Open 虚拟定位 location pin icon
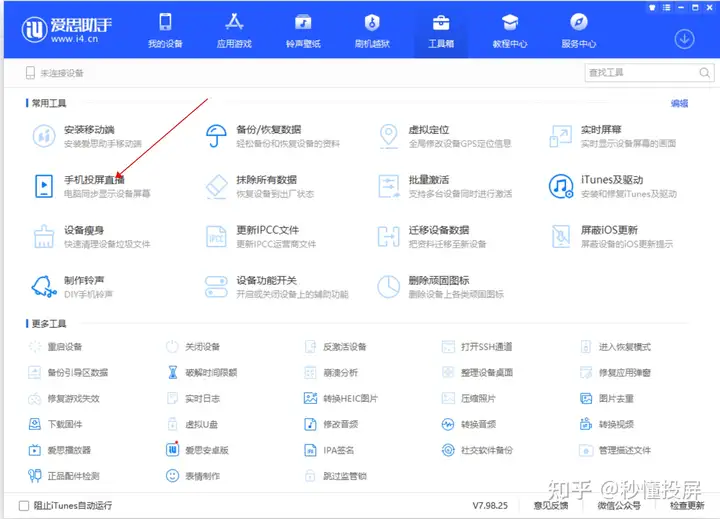This screenshot has width=720, height=519. coord(388,136)
